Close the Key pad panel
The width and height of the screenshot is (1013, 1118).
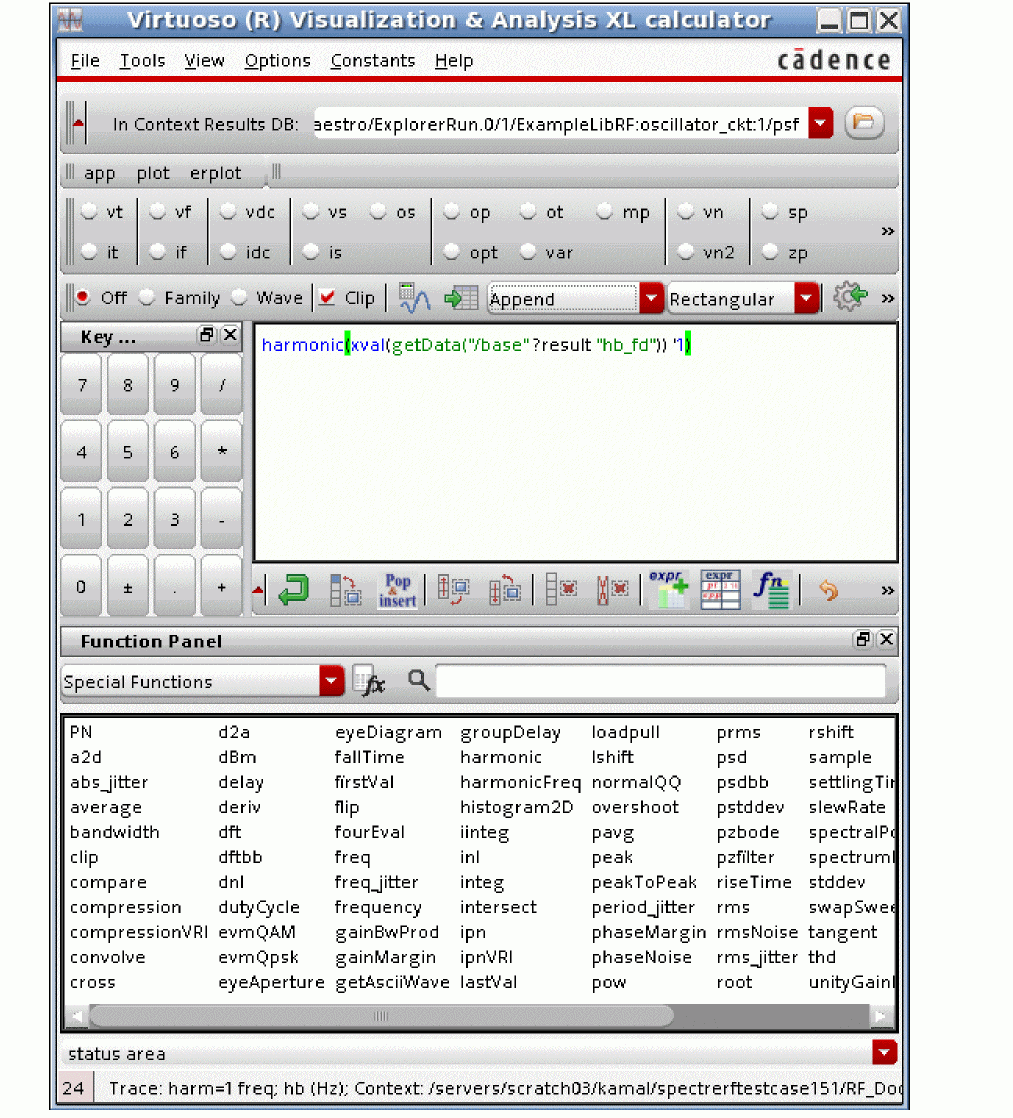(x=230, y=335)
